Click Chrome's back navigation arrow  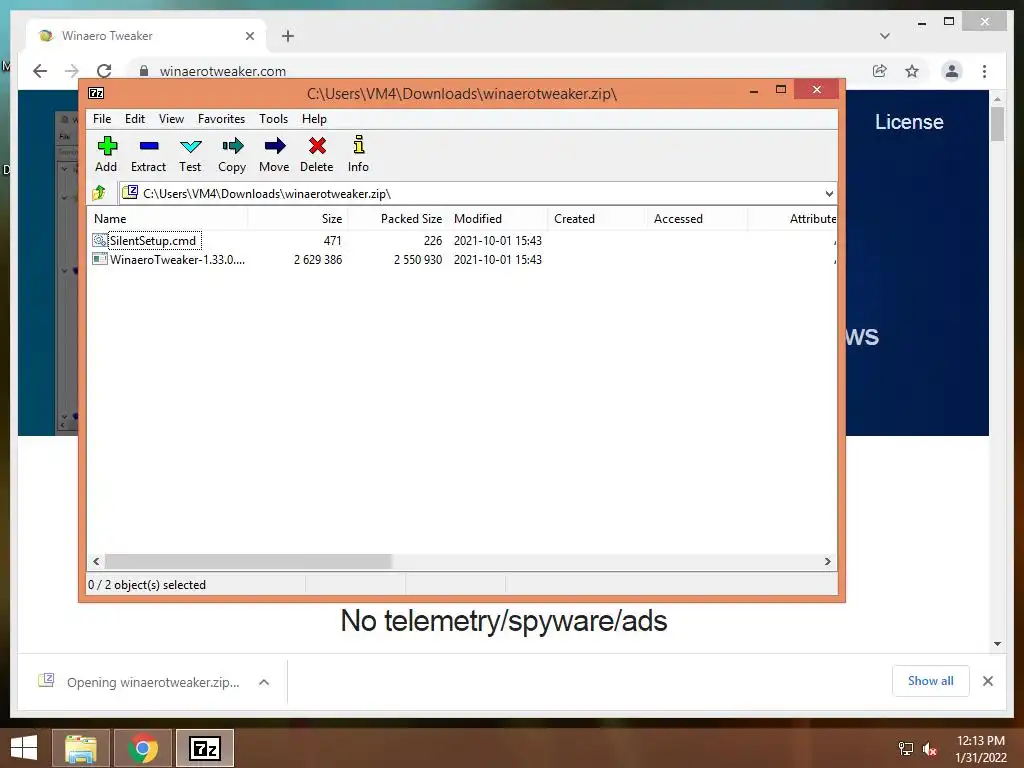click(x=40, y=71)
